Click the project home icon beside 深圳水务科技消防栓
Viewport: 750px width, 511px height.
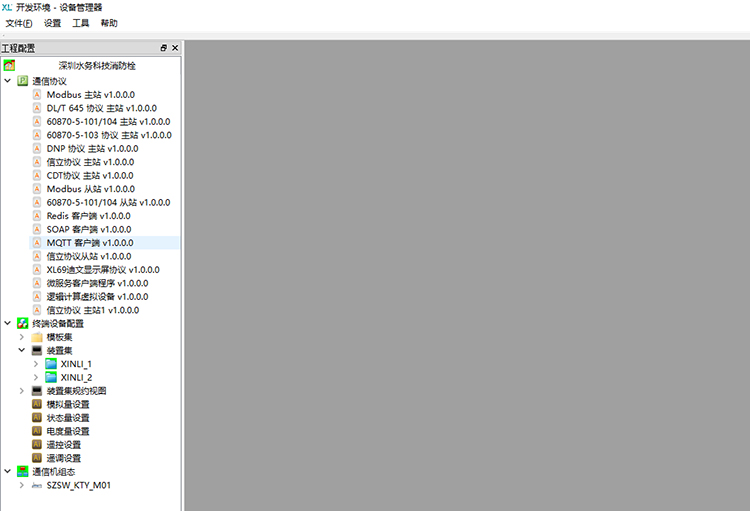pos(9,65)
